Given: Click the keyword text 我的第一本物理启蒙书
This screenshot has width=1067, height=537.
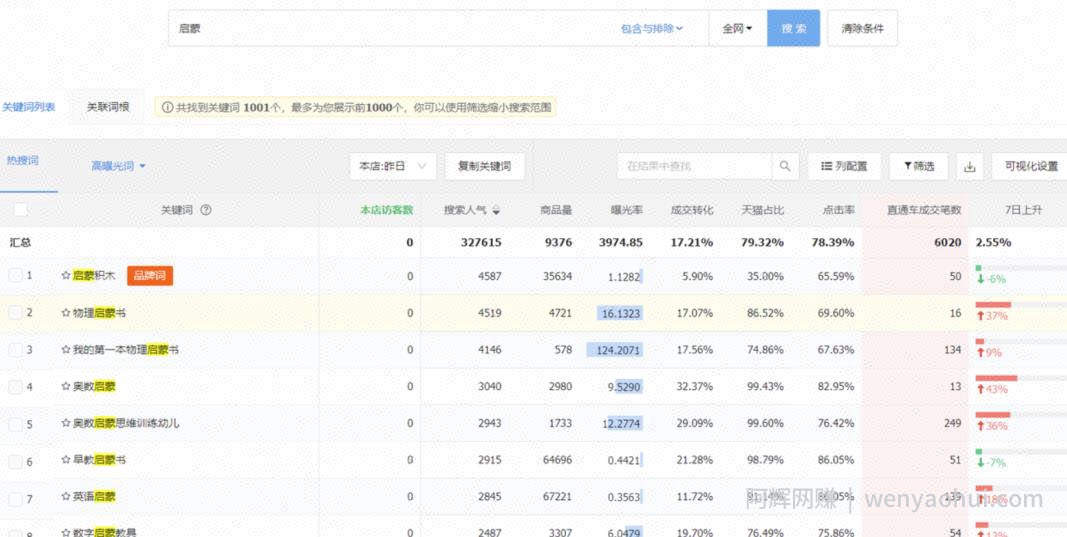Looking at the screenshot, I should click(126, 350).
